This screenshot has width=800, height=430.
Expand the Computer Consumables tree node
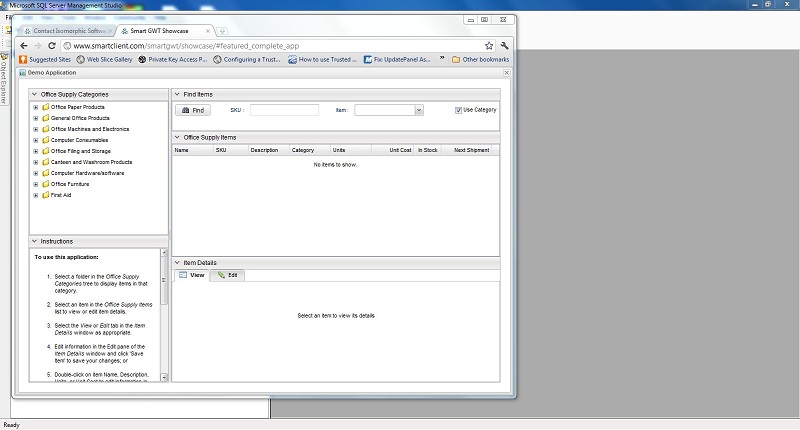(36, 140)
